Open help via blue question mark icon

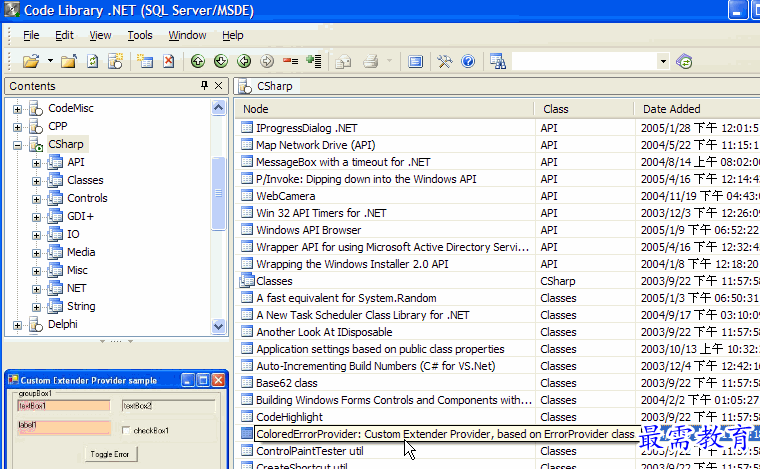[468, 62]
